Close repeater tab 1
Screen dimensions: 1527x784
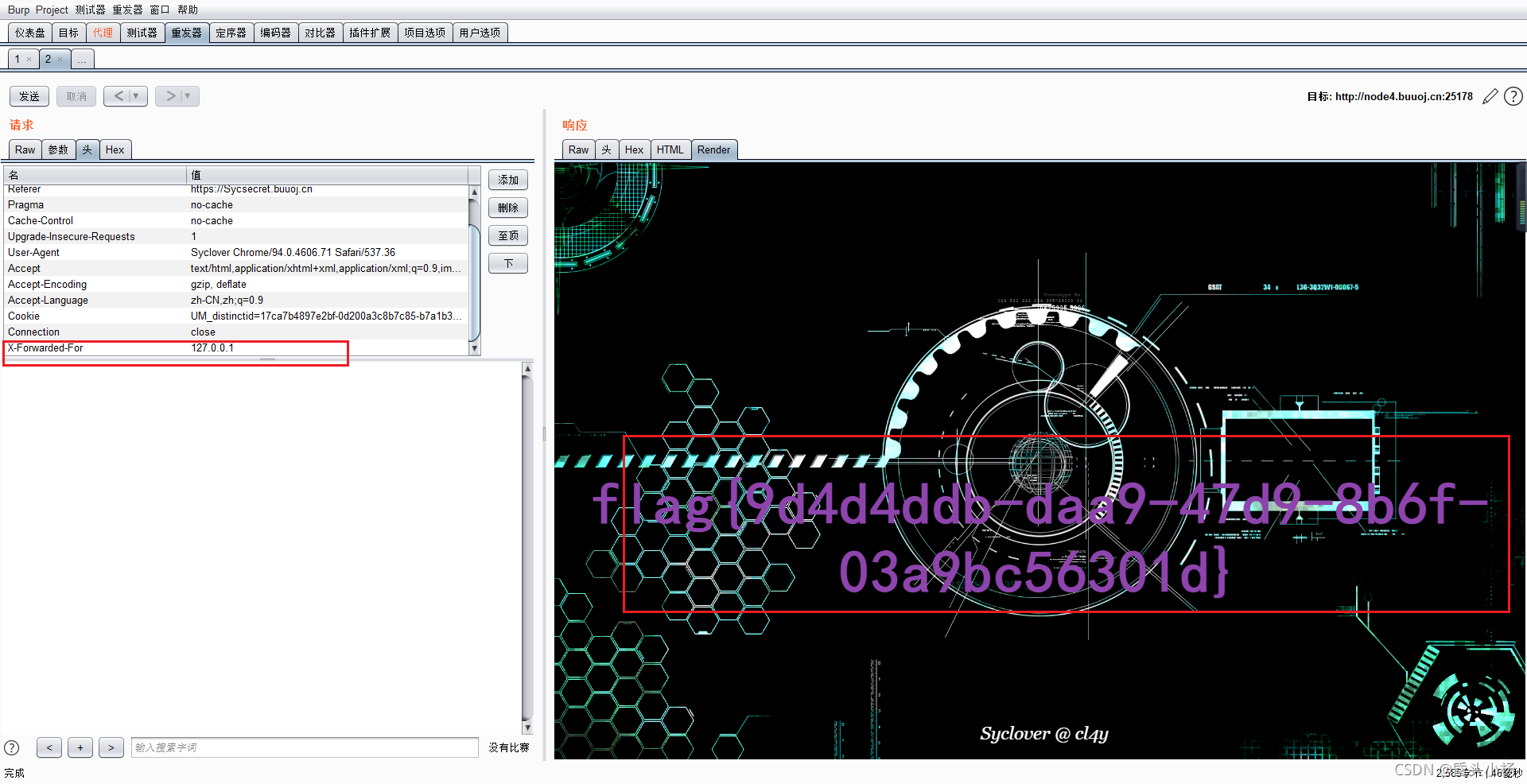pyautogui.click(x=29, y=60)
